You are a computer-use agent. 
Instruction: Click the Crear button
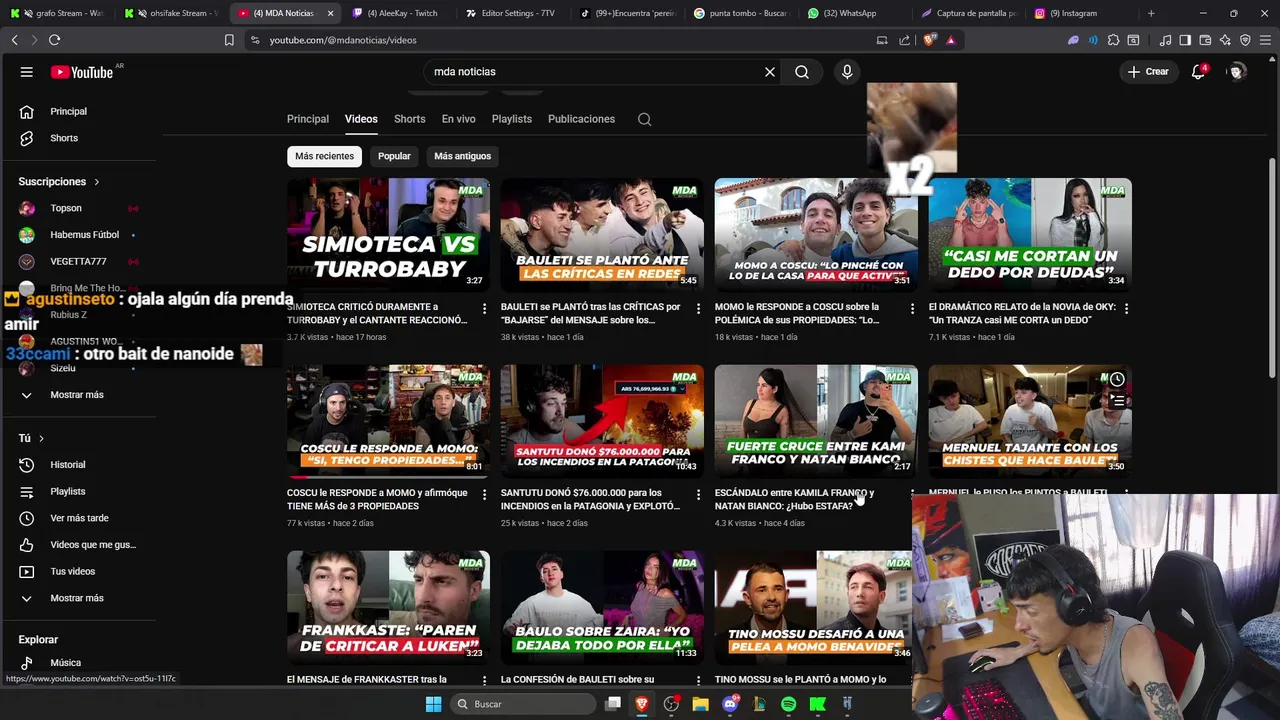(x=1148, y=72)
